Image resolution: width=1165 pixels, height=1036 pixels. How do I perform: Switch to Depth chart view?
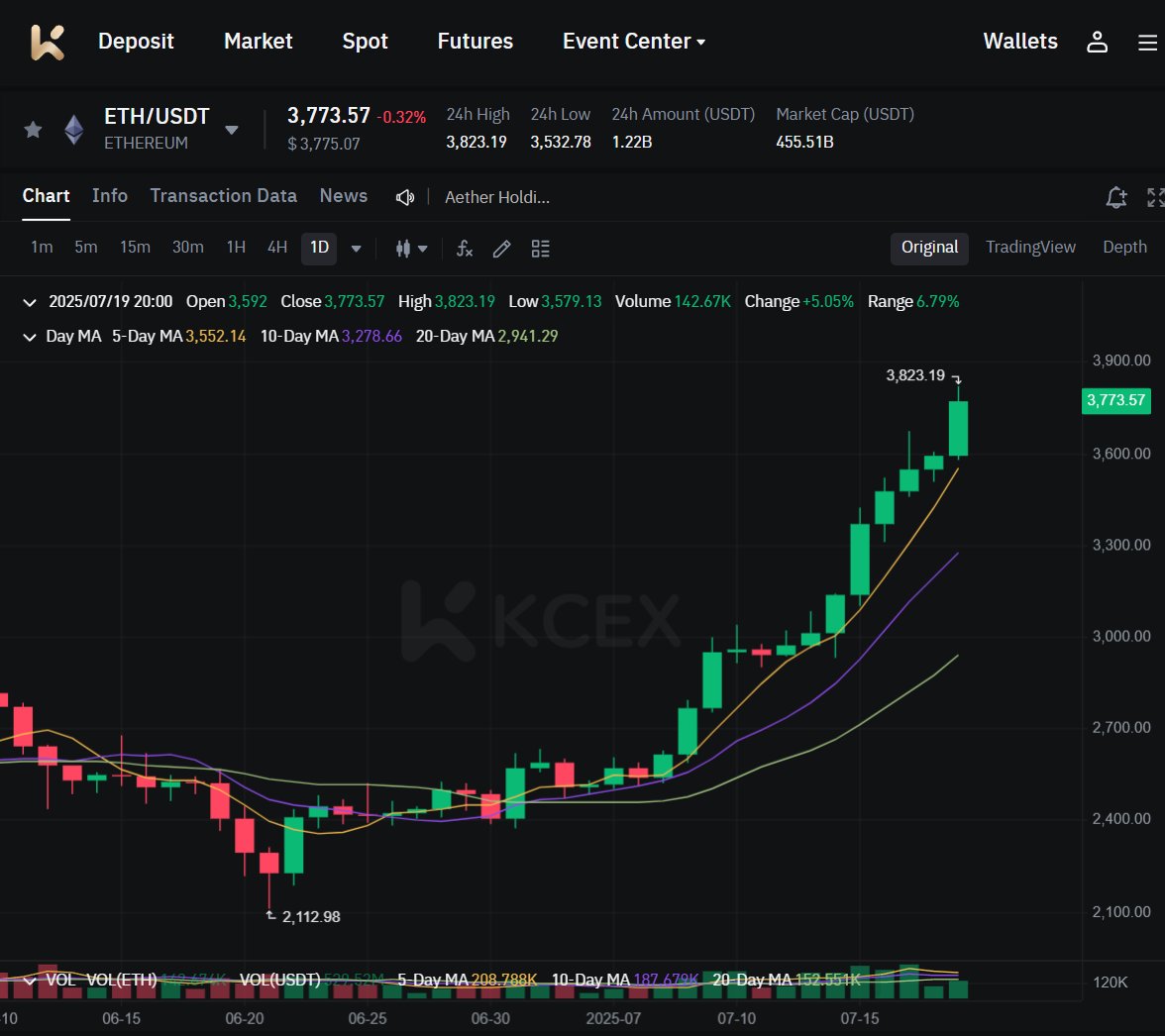point(1125,248)
